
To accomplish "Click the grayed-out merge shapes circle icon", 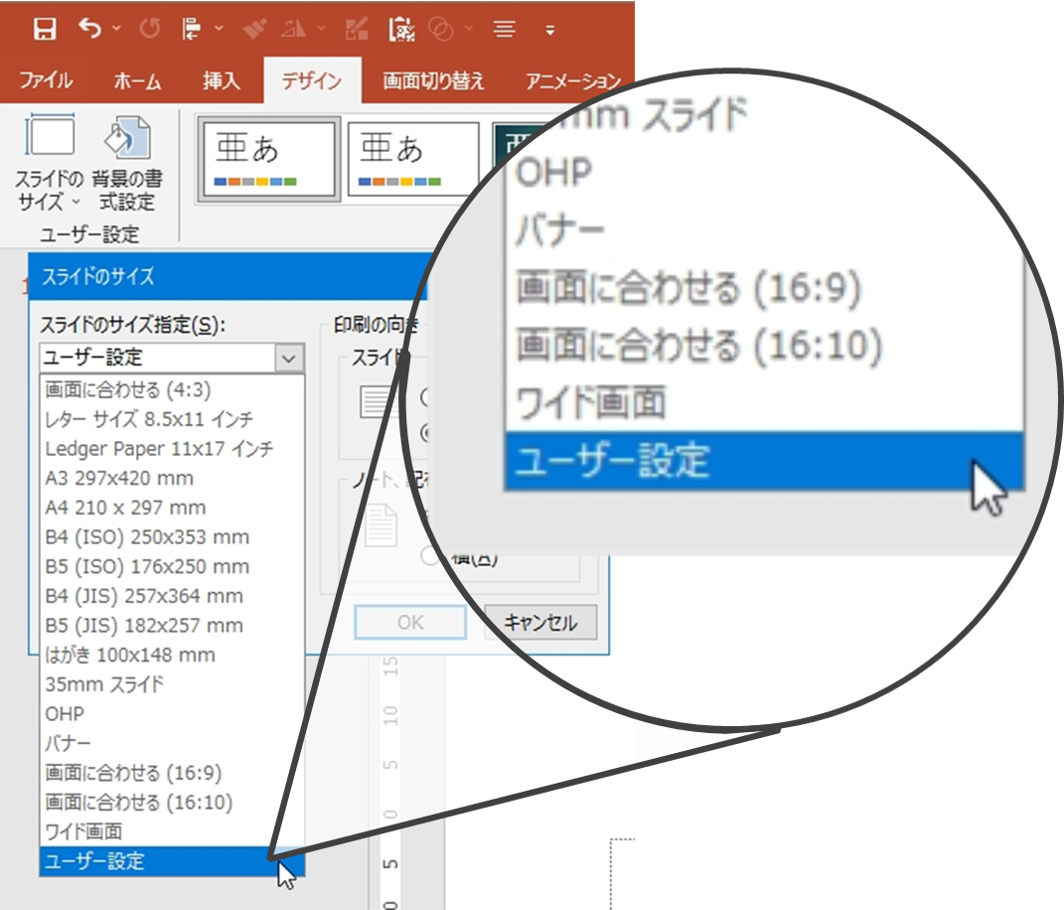I will pos(442,29).
